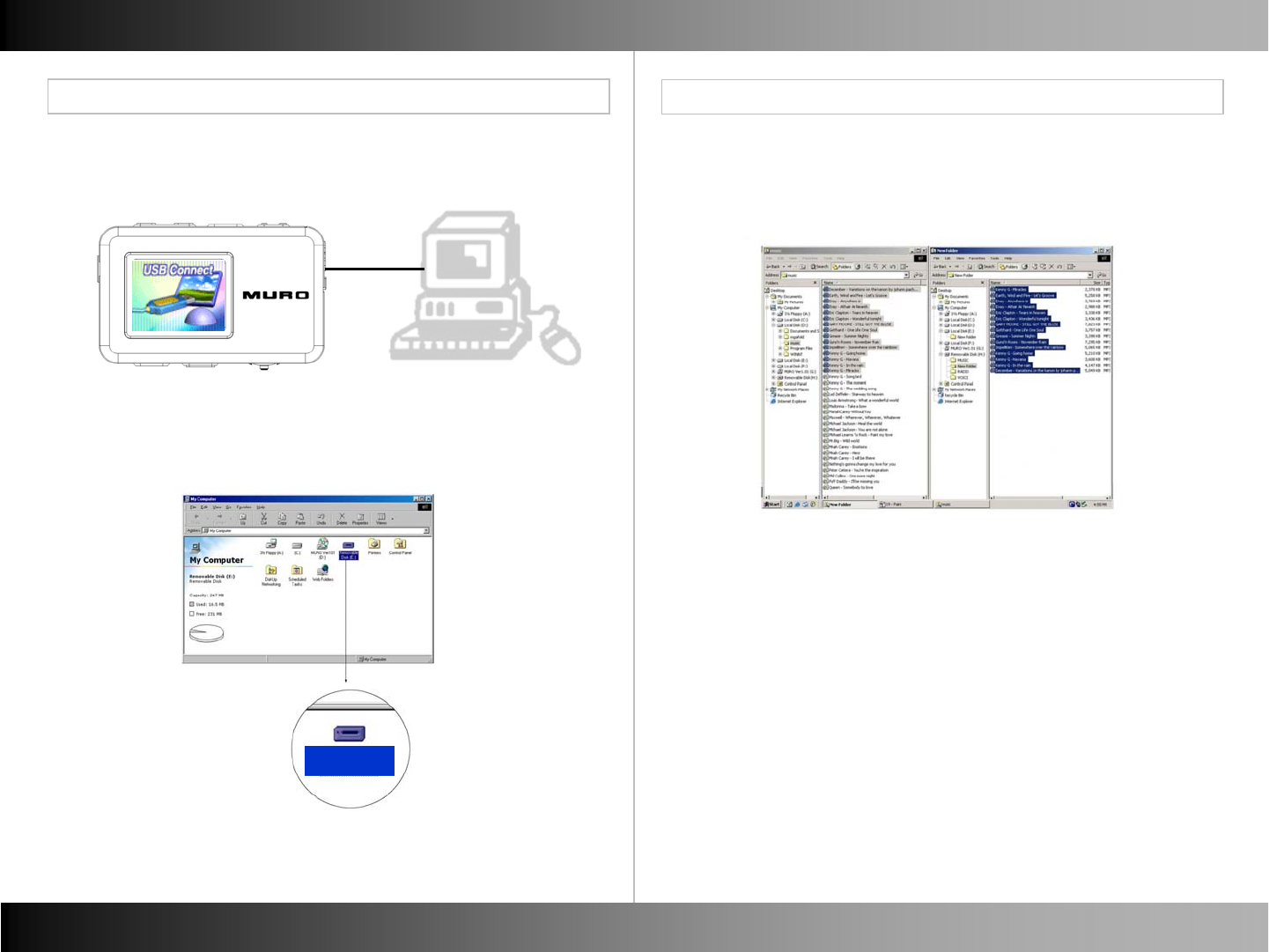Click the Up folder icon in music window toolbar
Screen dimensions: 1269x952
(x=802, y=266)
